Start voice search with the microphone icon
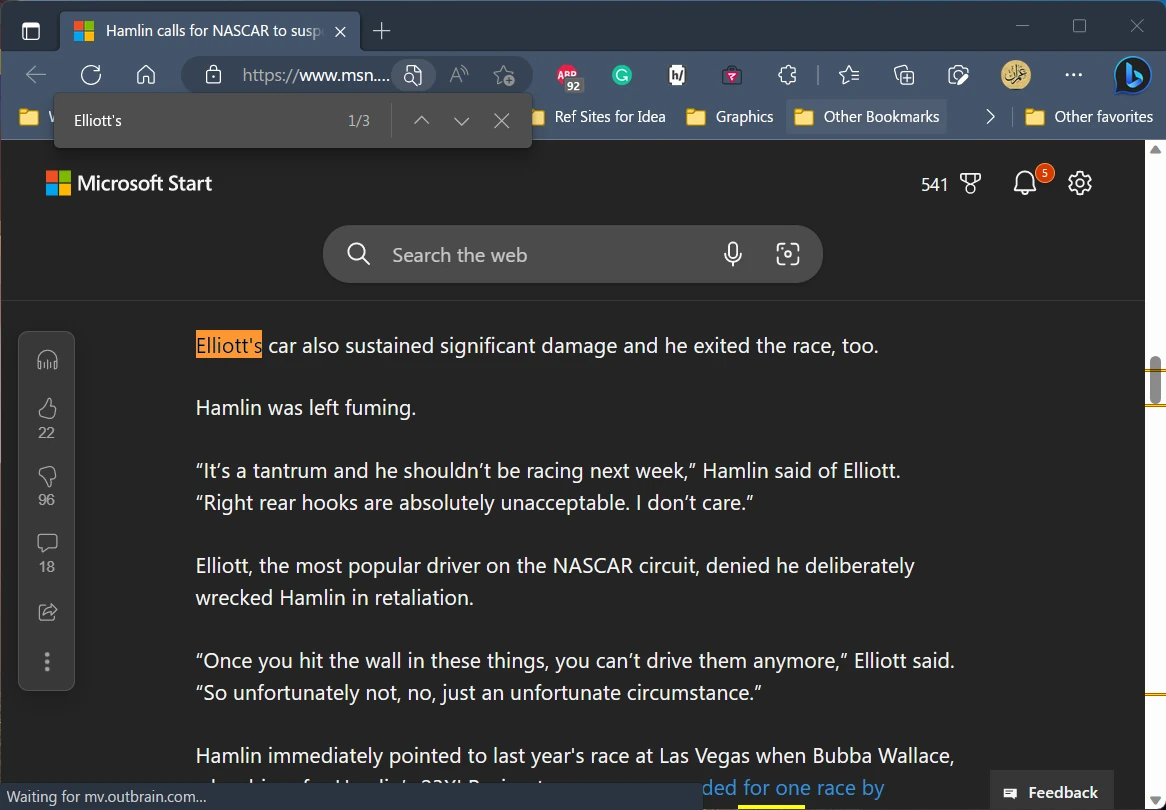 (733, 254)
